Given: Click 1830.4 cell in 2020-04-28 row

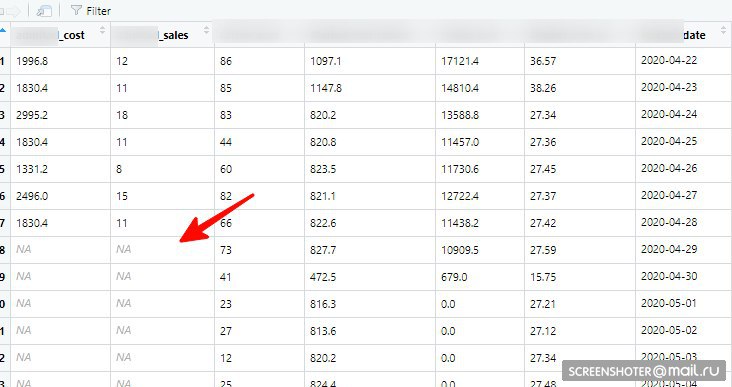Looking at the screenshot, I should pyautogui.click(x=32, y=224).
